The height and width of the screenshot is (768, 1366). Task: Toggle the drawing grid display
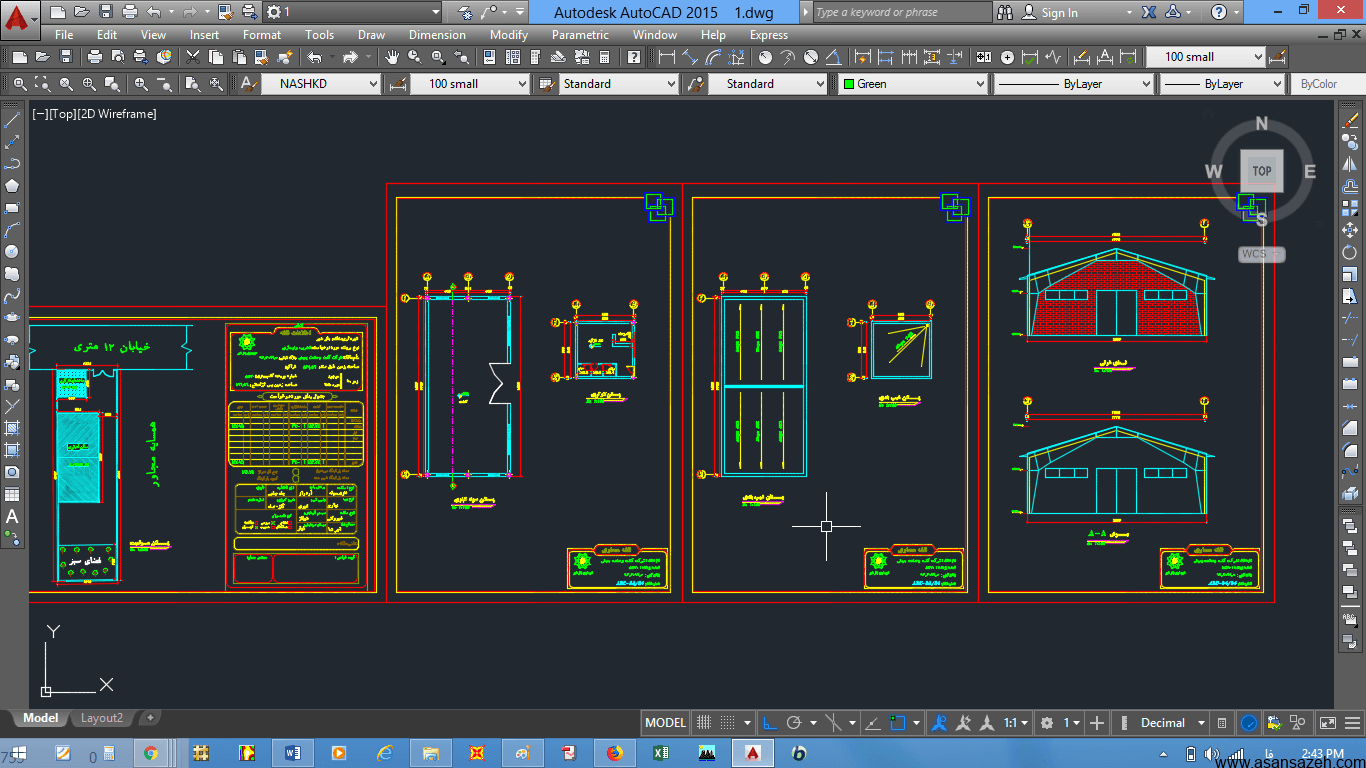(x=704, y=723)
